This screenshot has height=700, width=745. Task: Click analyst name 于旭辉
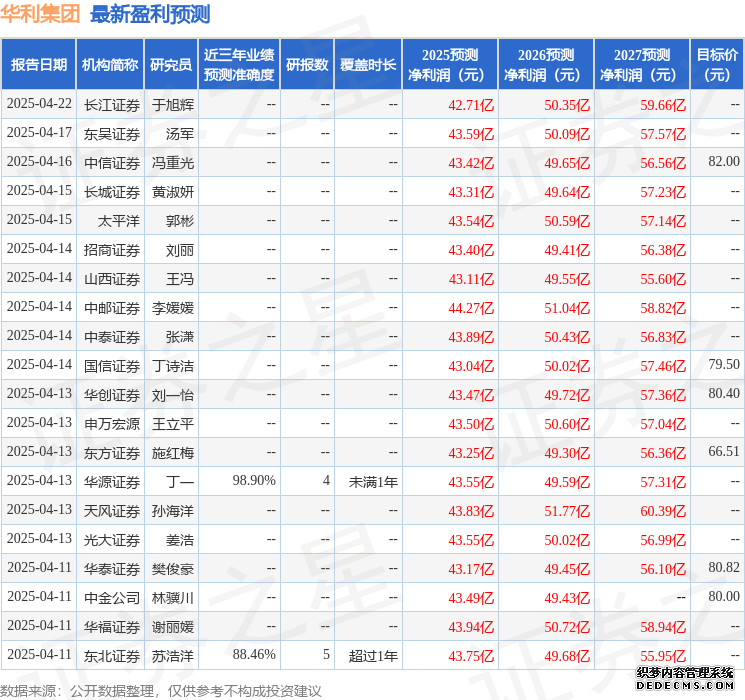[173, 105]
